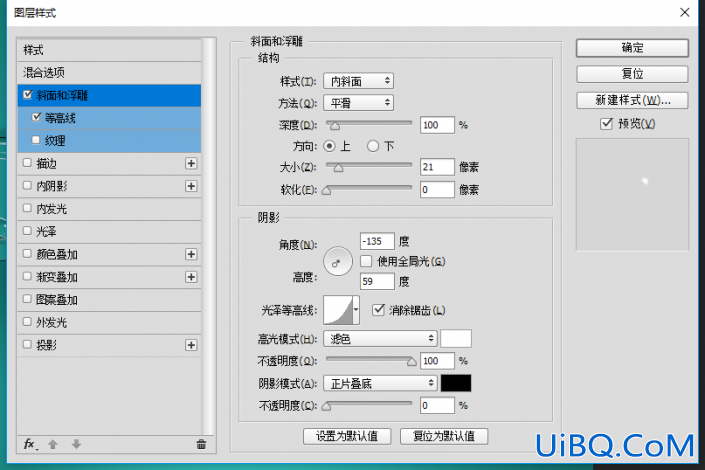Move effect up with arrow icon
This screenshot has height=470, width=705.
[53, 444]
